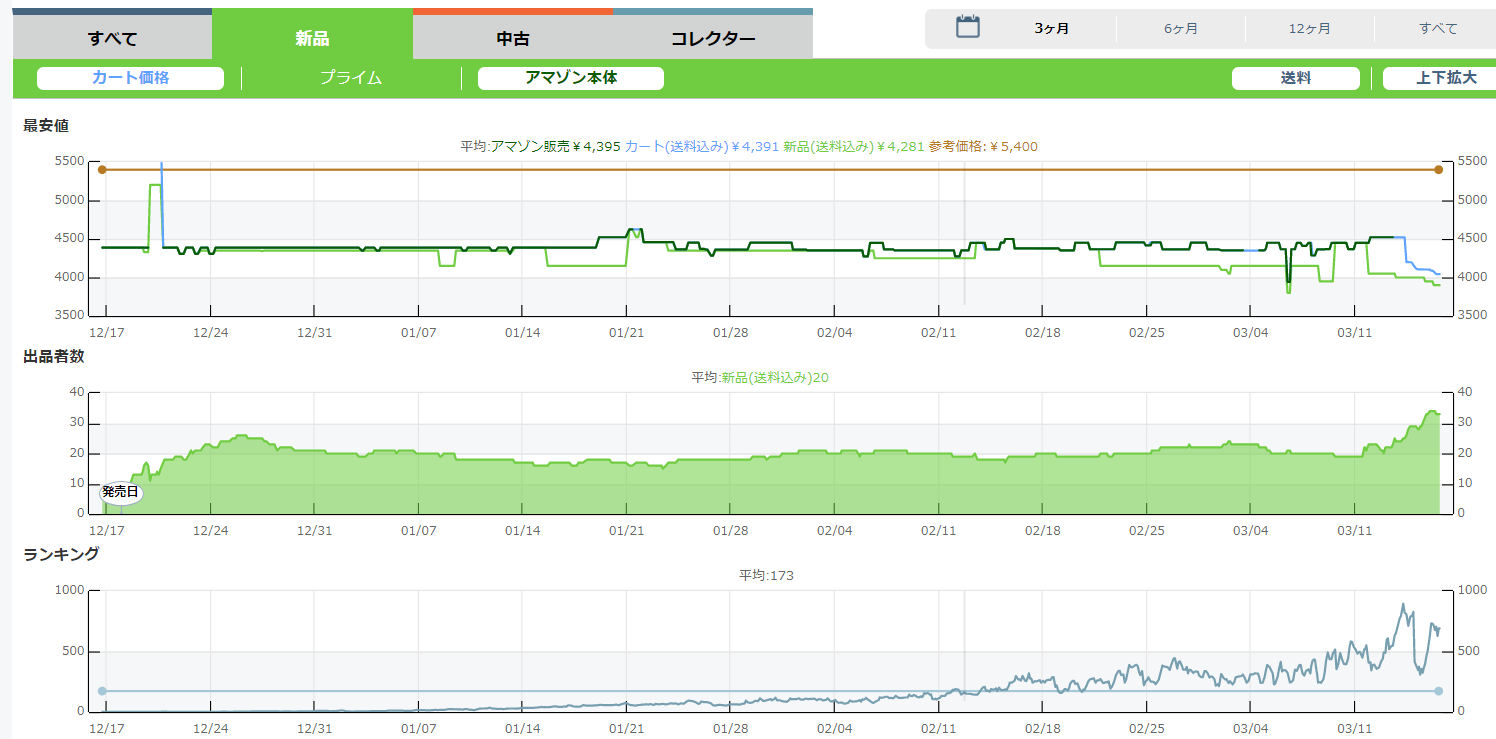
Task: Select the 新品 tab
Action: pos(312,39)
